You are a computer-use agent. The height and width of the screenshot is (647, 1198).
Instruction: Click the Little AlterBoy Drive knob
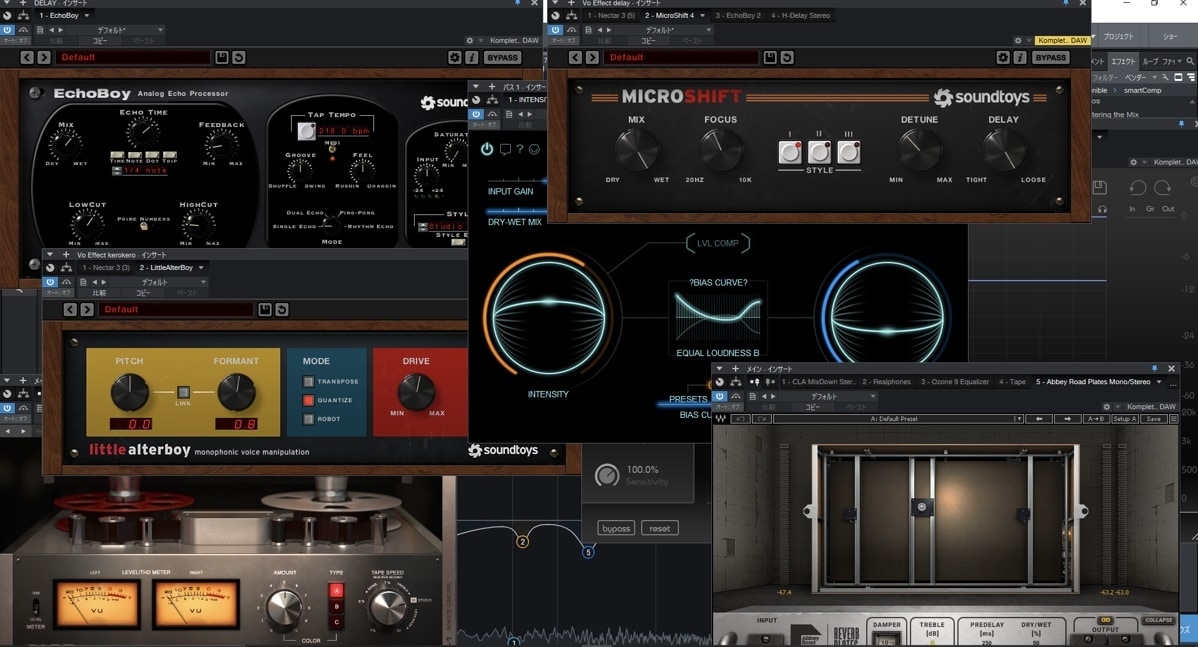pos(416,392)
